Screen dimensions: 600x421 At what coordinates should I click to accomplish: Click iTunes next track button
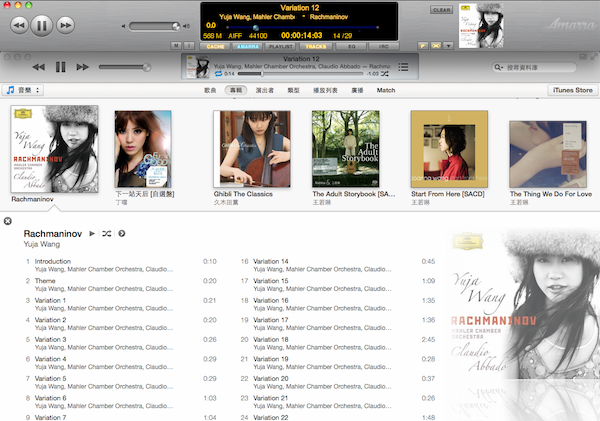point(83,67)
